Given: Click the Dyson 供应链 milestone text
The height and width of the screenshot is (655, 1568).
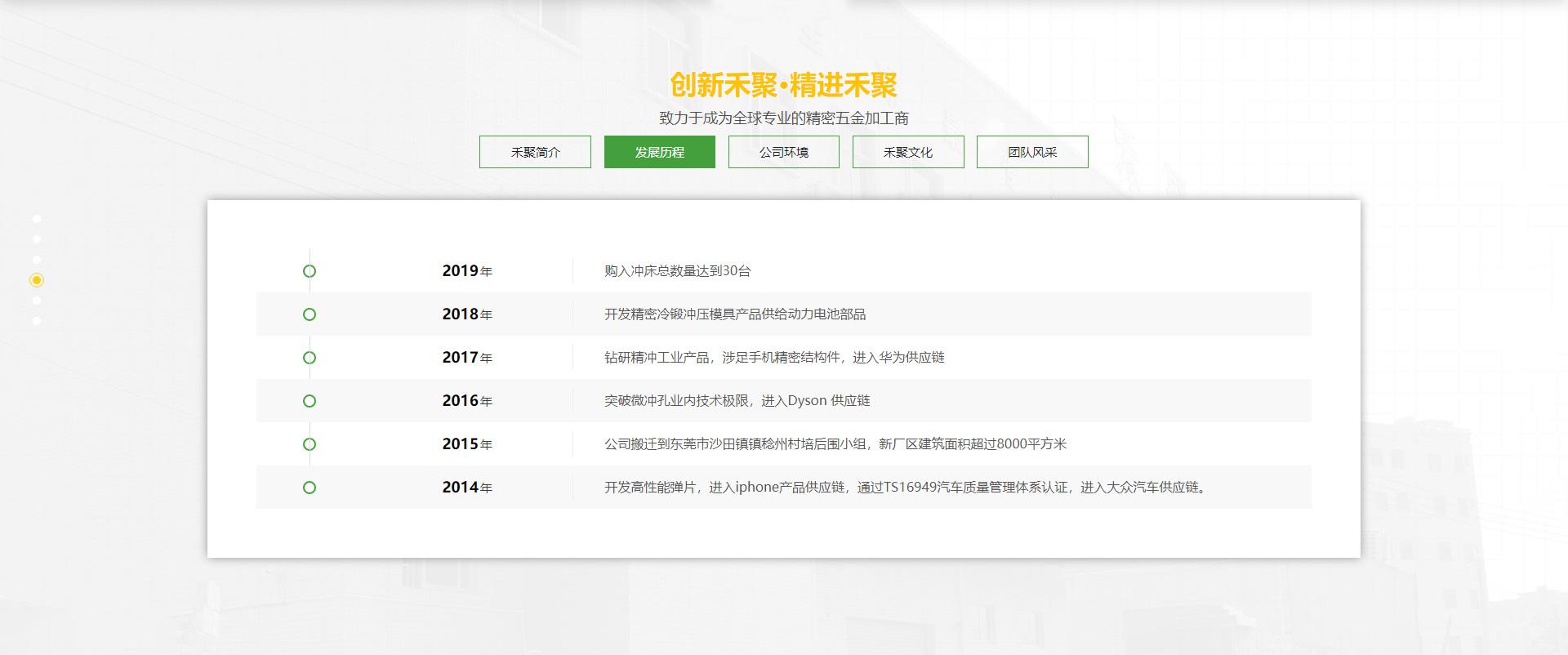Looking at the screenshot, I should pyautogui.click(x=737, y=401).
